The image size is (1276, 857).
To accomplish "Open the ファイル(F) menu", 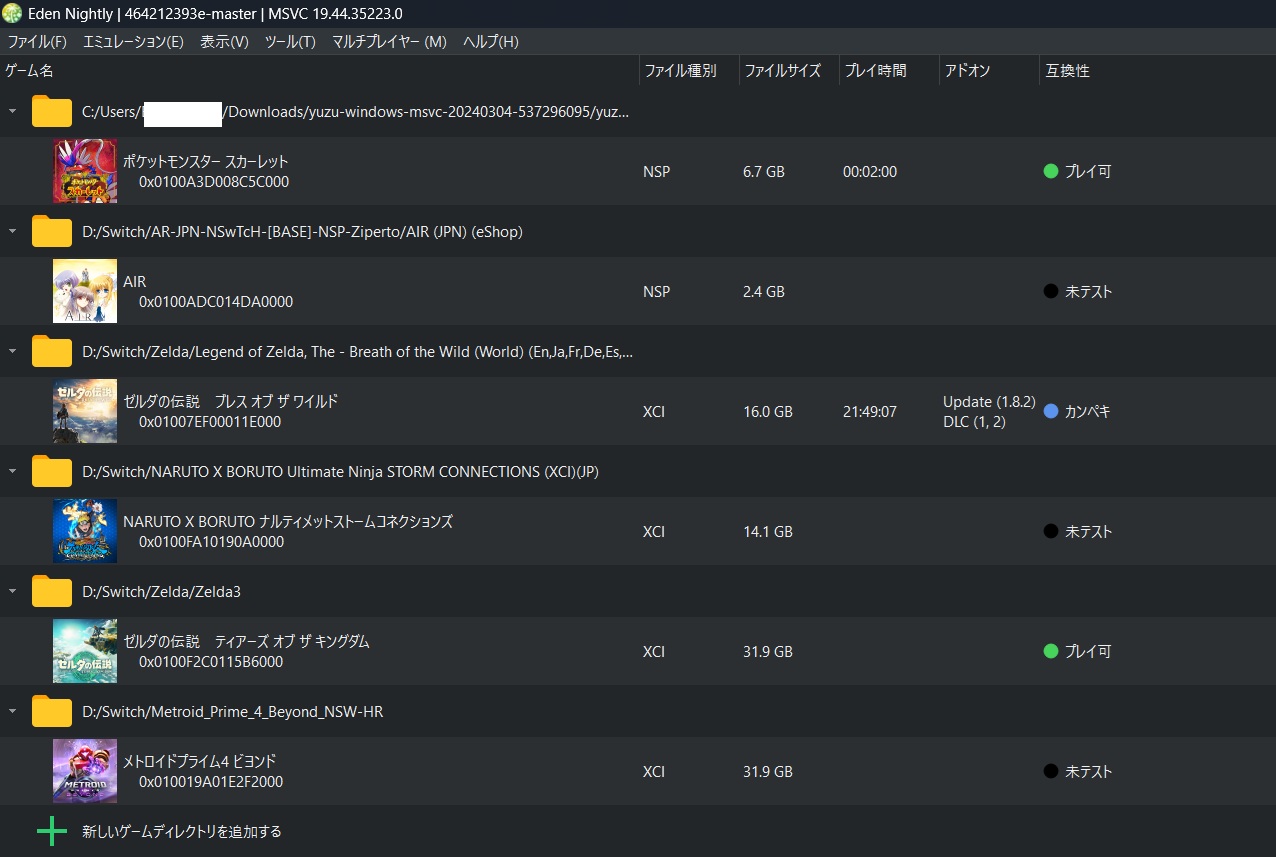I will [x=37, y=42].
